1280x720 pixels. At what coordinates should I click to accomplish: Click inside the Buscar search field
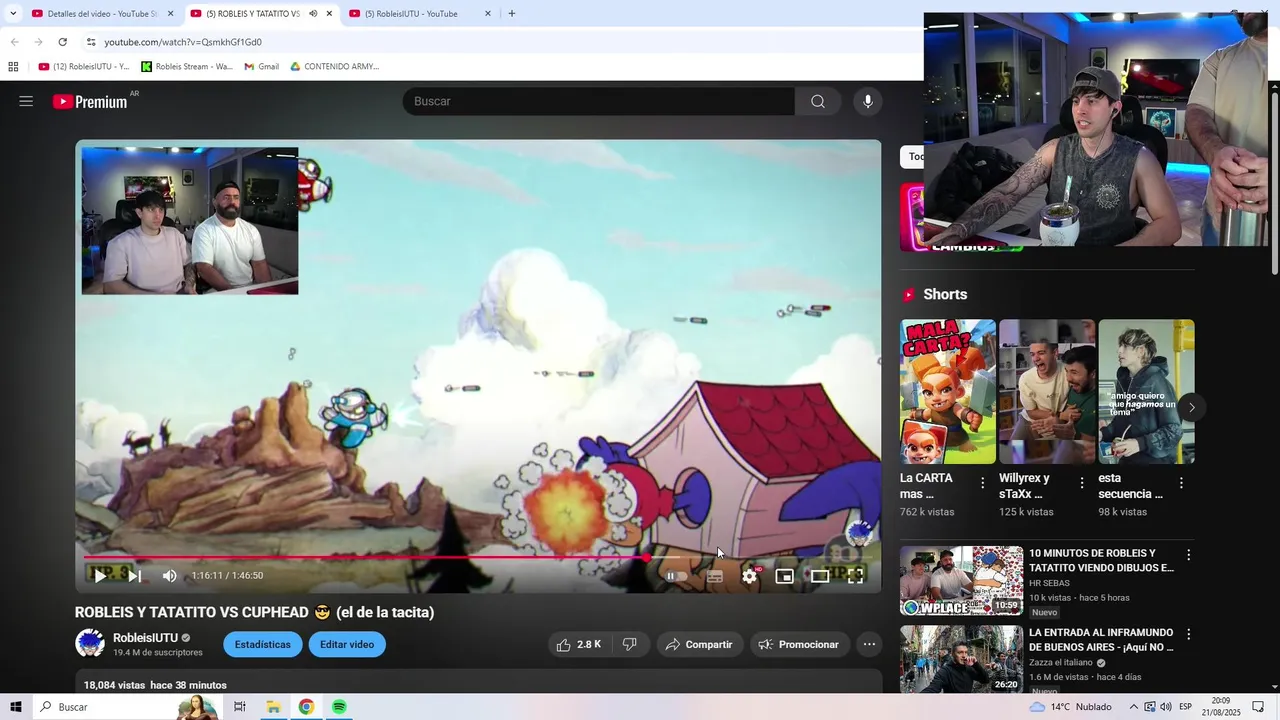pos(598,101)
